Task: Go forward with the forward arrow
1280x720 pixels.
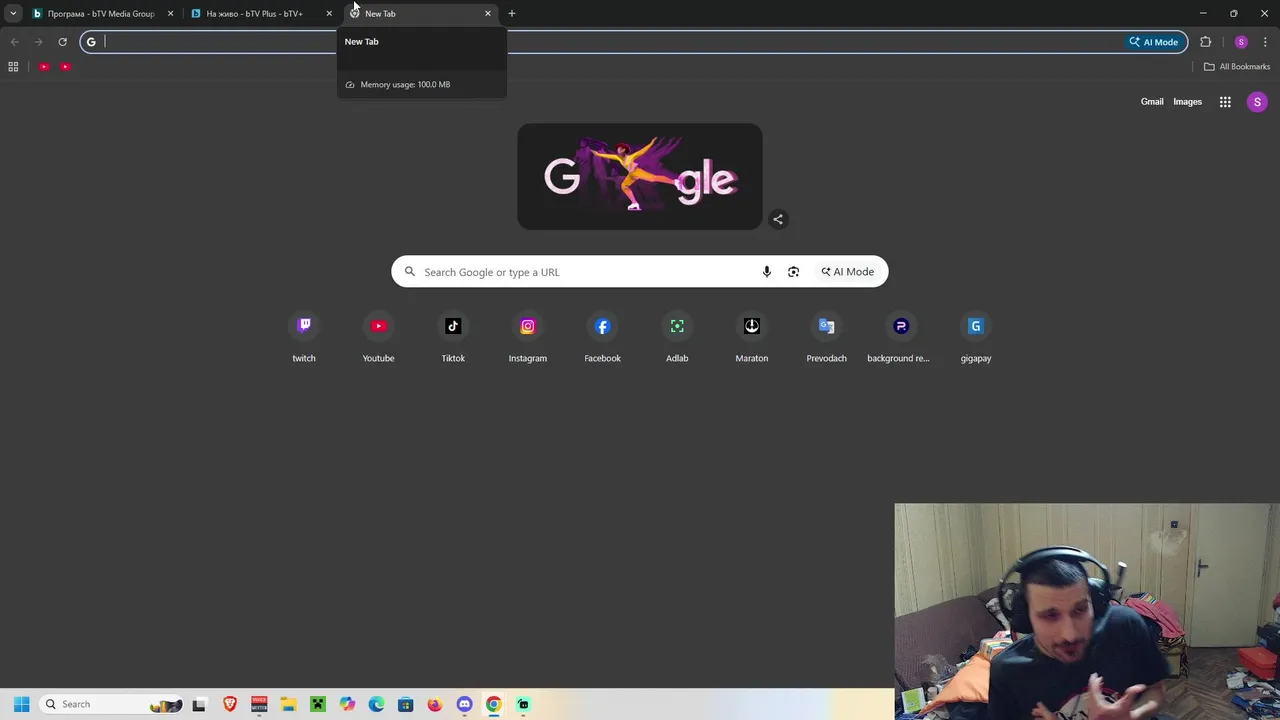Action: (x=38, y=42)
